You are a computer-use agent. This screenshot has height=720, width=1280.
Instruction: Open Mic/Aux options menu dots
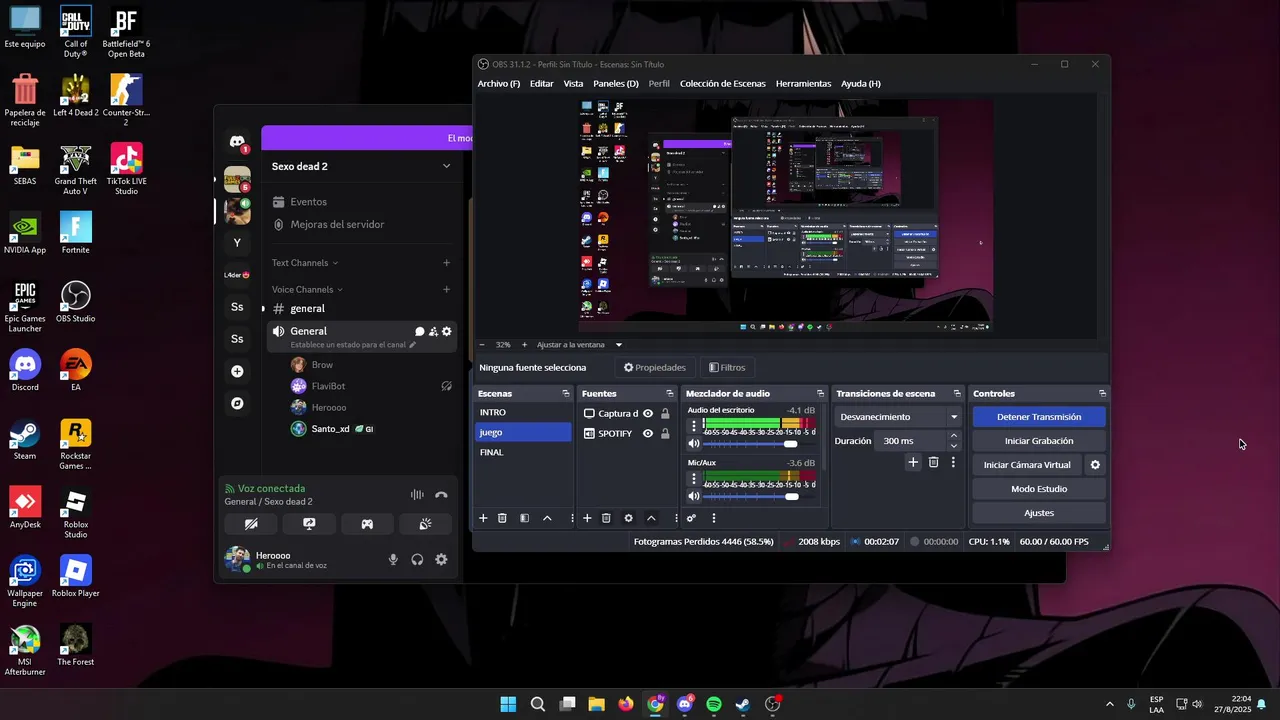[x=694, y=479]
